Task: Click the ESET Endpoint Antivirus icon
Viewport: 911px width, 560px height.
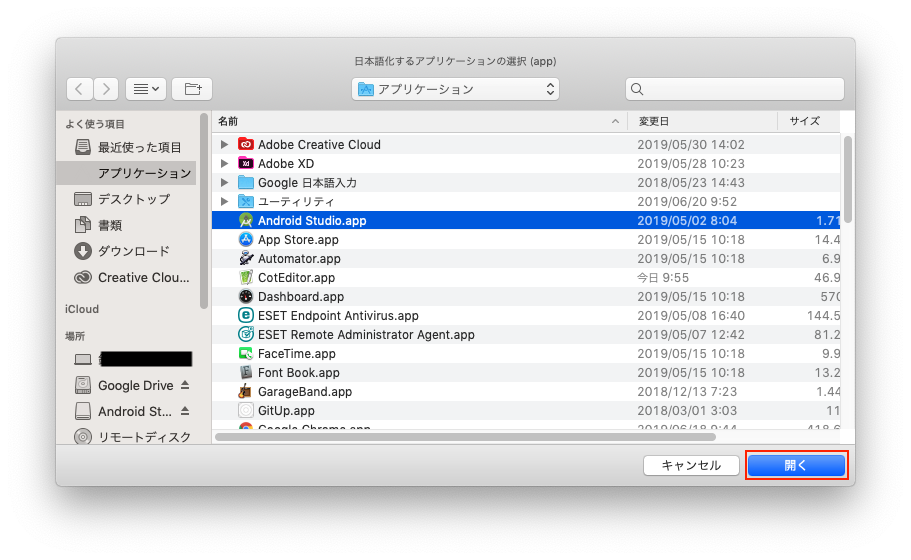Action: coord(246,315)
